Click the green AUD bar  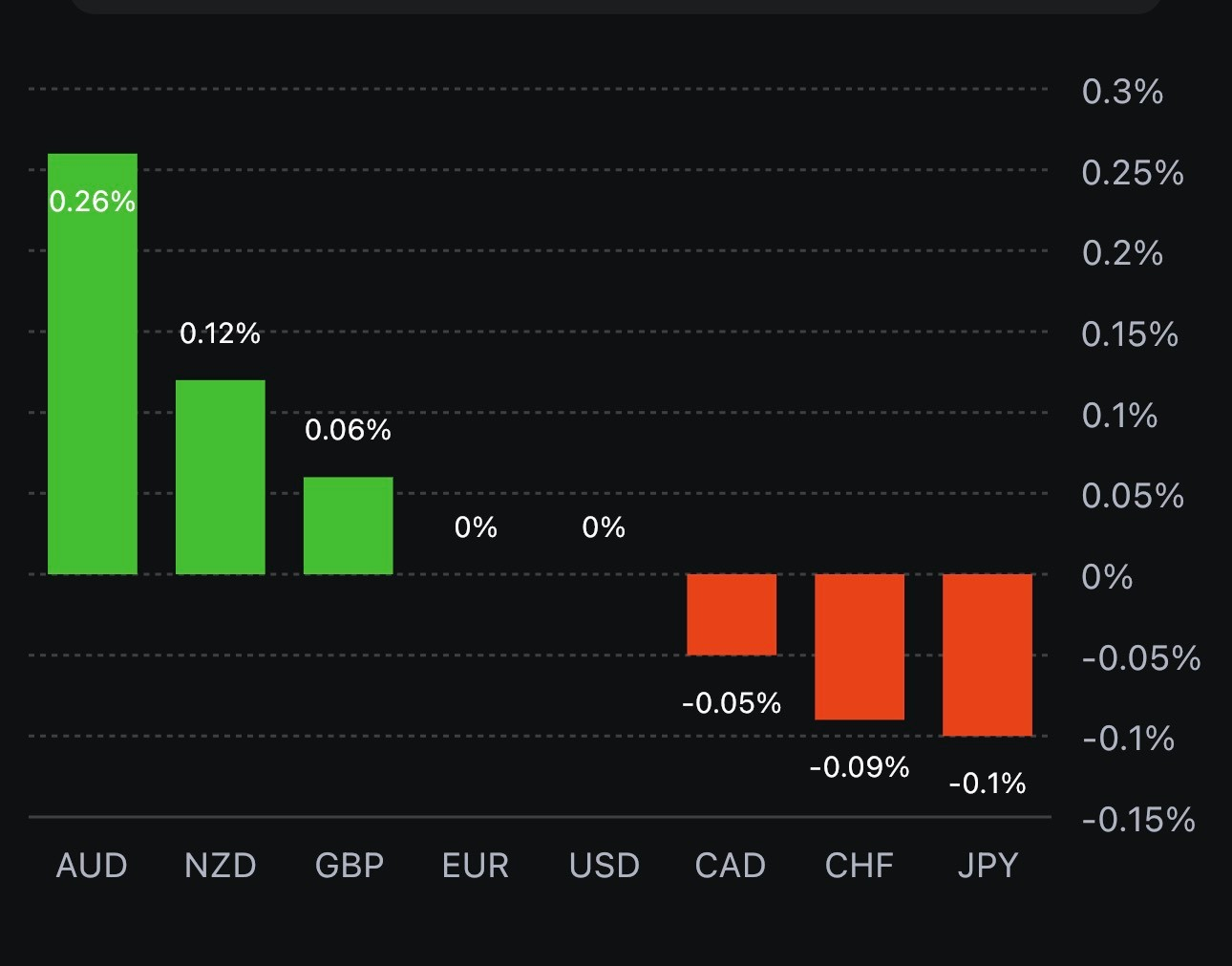93,382
